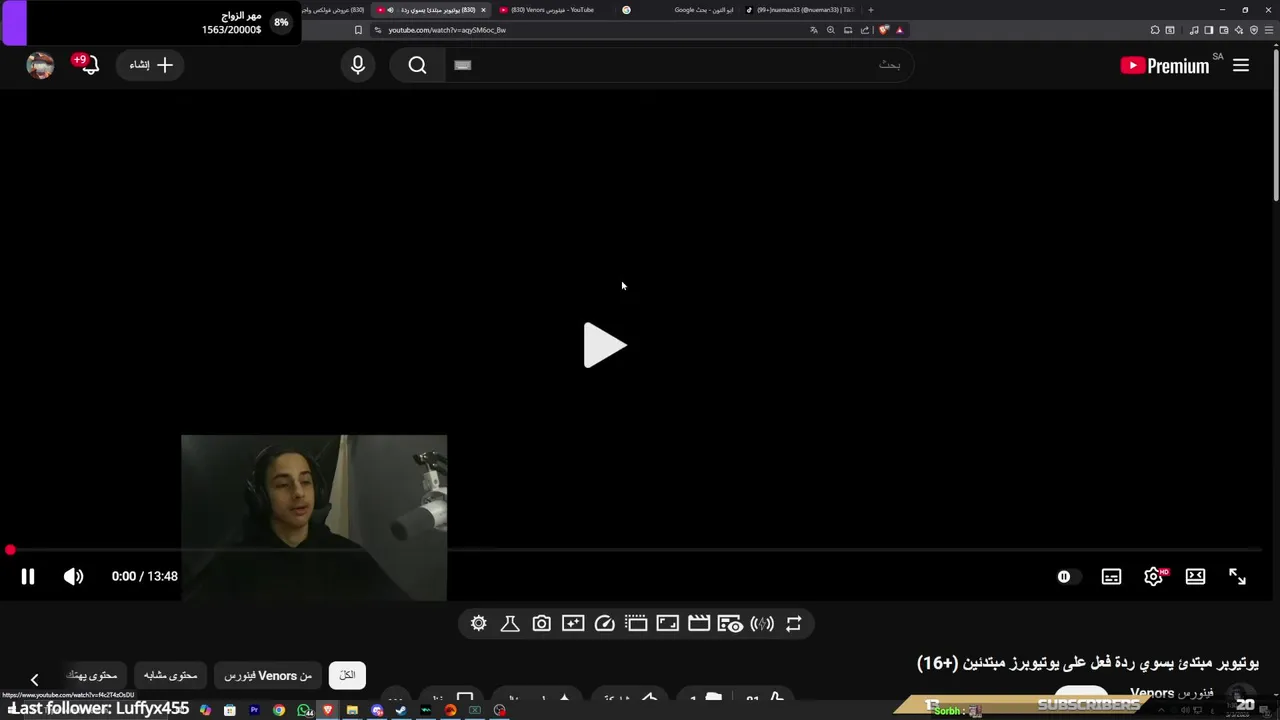Click the lab flask icon in enhancer toolbar

[510, 623]
